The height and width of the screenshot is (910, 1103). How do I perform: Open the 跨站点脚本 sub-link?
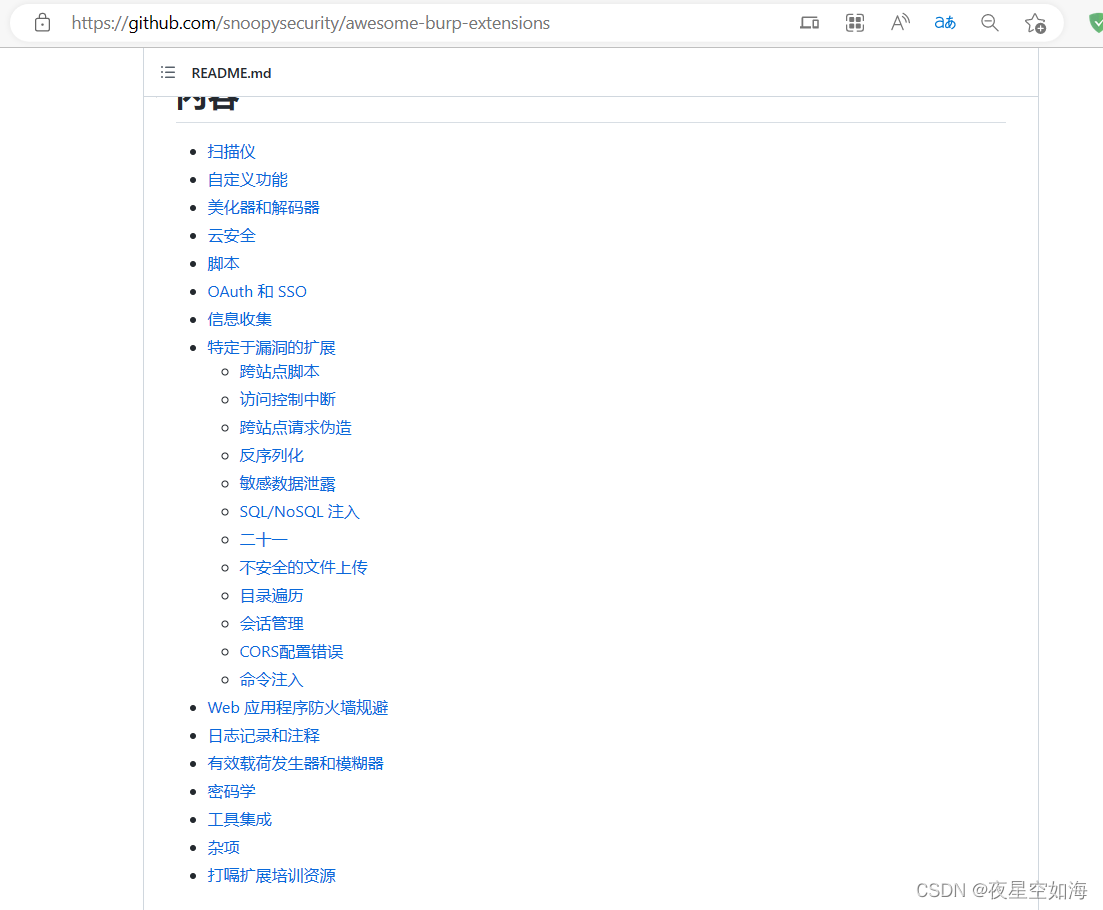pos(279,371)
